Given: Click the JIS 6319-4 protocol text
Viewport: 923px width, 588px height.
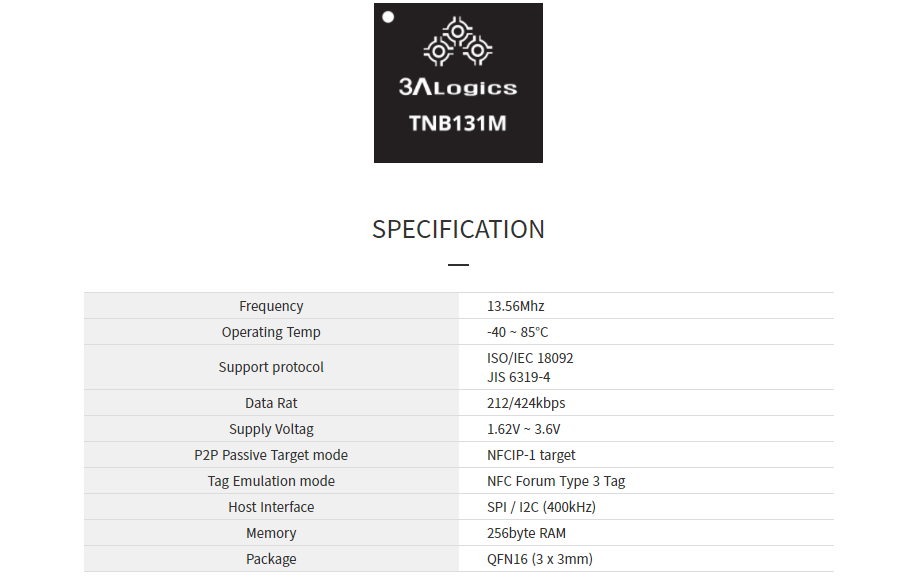Looking at the screenshot, I should click(519, 377).
